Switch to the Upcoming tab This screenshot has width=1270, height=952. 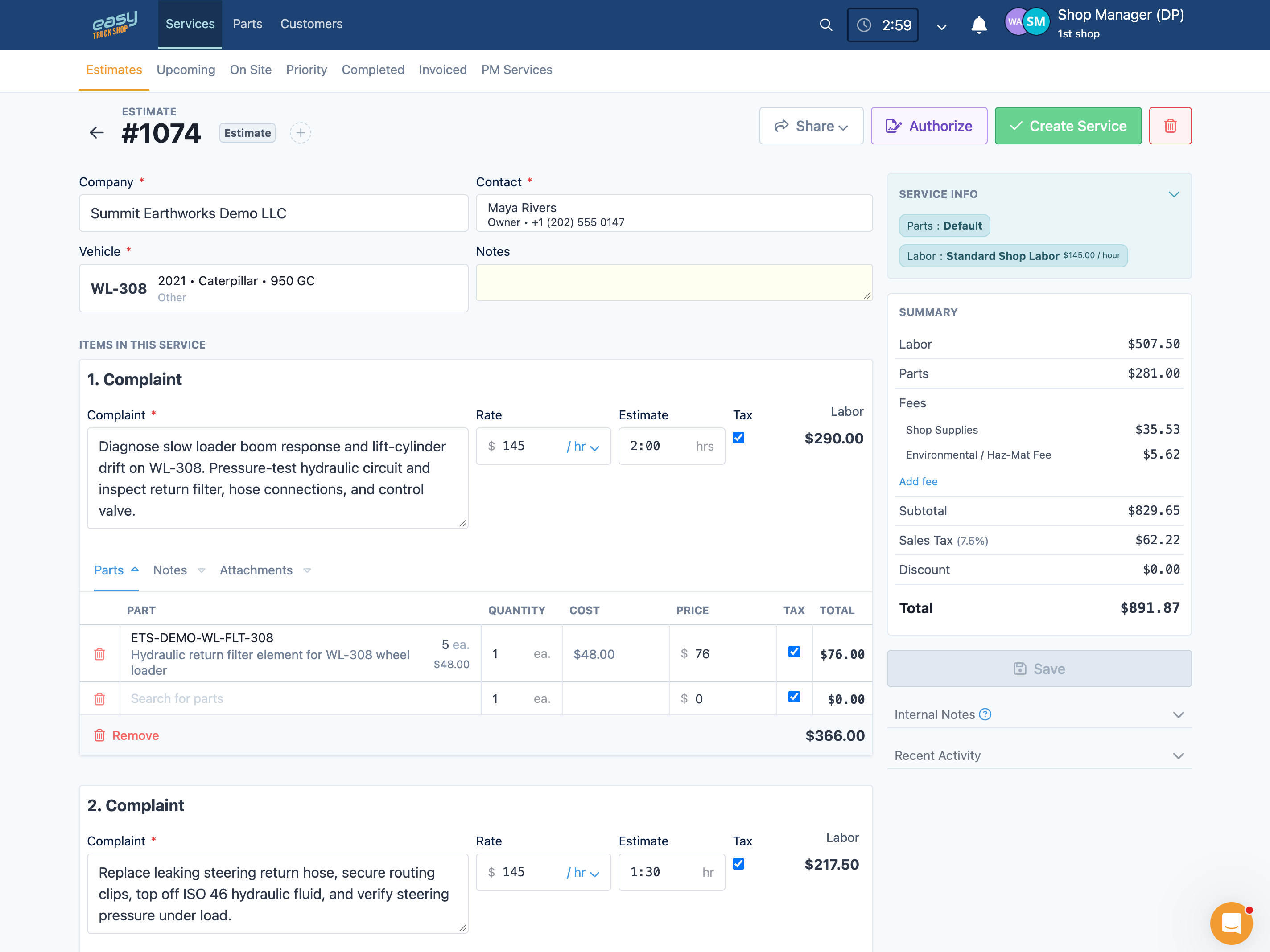186,70
